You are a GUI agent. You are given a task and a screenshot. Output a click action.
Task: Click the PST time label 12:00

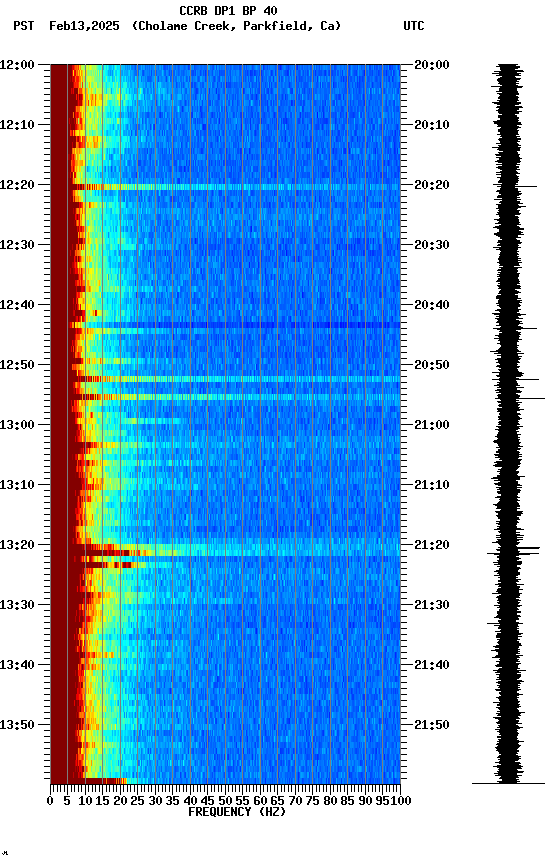[17, 65]
